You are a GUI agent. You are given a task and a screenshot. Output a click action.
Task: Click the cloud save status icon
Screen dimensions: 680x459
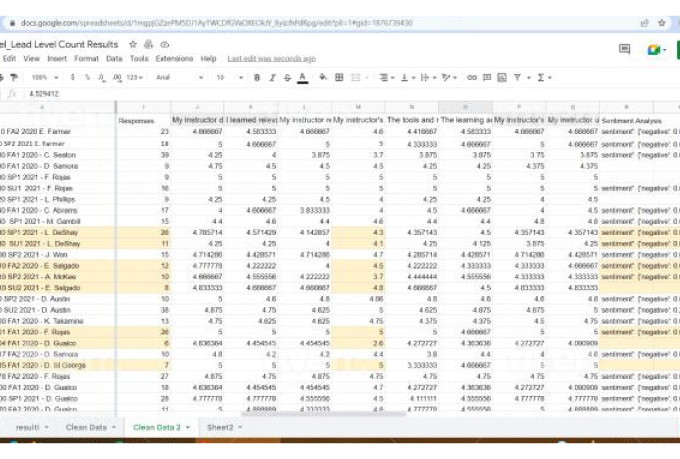click(164, 44)
